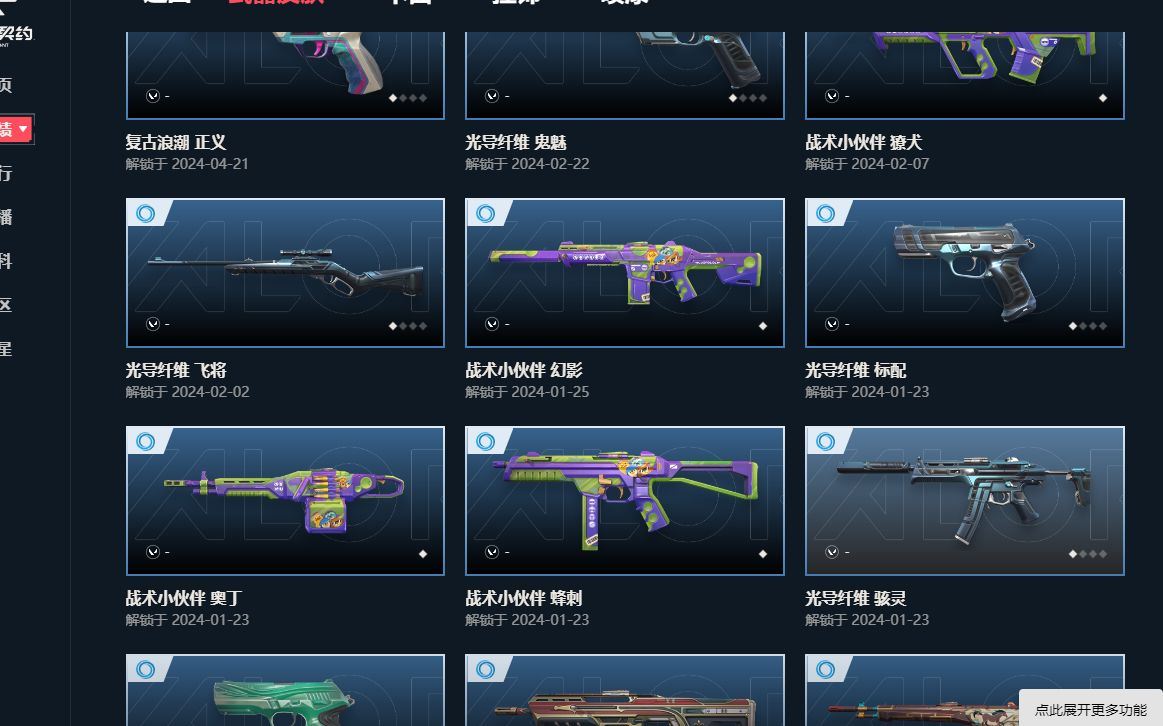Viewport: 1163px width, 726px height.
Task: Select first upgrade level diamond on 光导纤维 标配
Action: click(1073, 326)
